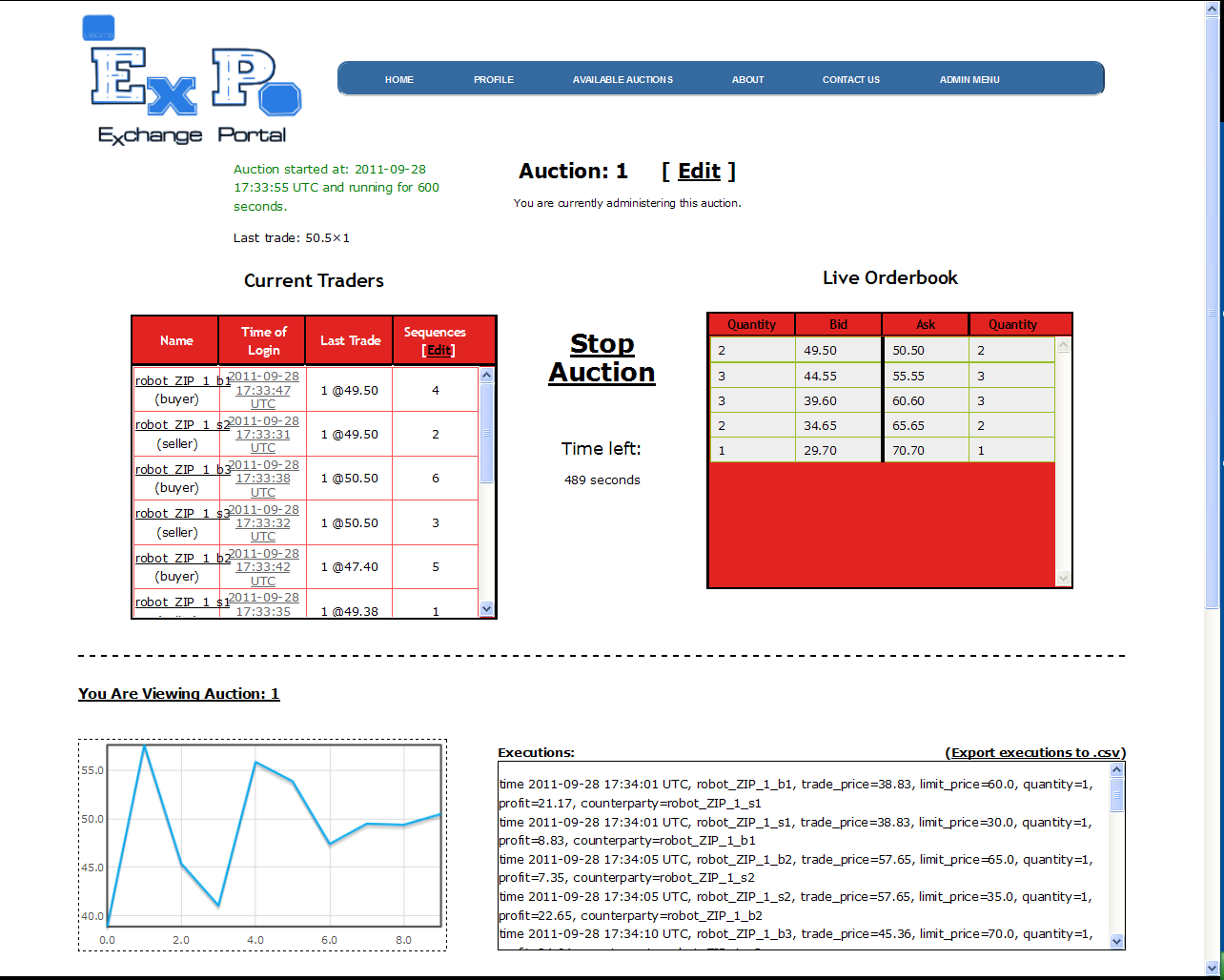This screenshot has width=1224, height=980.
Task: Click the trade price chart thumbnail
Action: click(x=262, y=844)
